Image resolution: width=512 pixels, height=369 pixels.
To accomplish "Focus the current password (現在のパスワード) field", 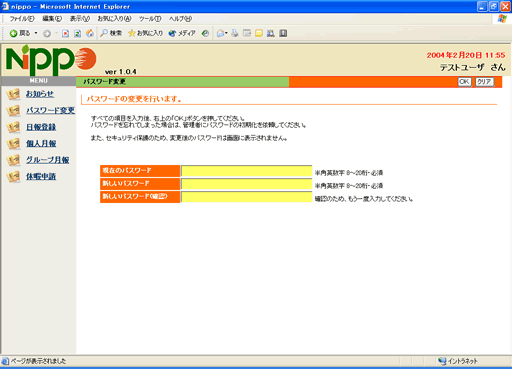I will (x=246, y=171).
